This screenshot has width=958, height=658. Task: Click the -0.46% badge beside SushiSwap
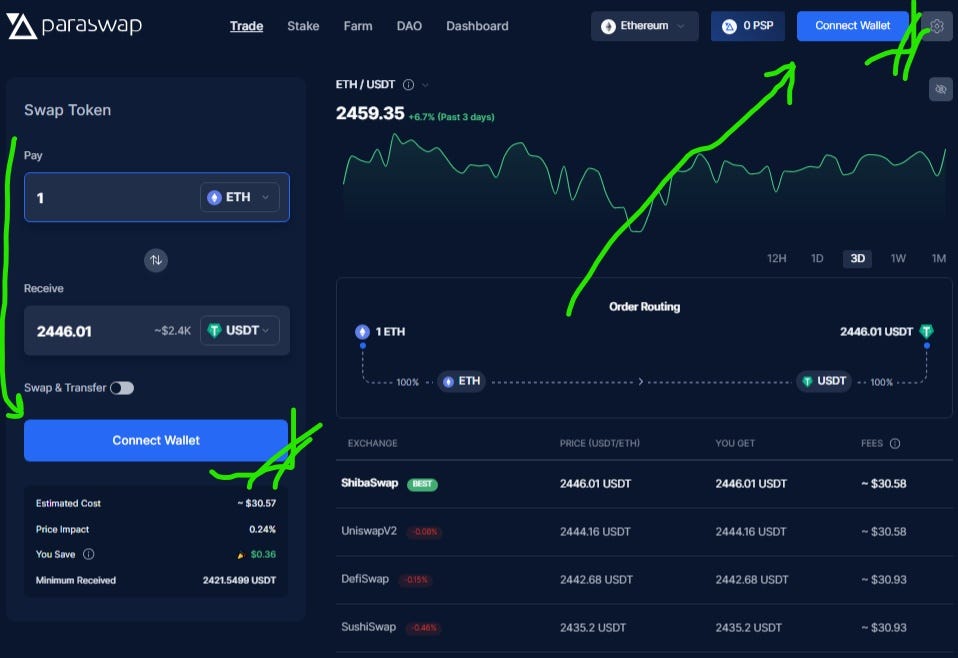pyautogui.click(x=424, y=627)
